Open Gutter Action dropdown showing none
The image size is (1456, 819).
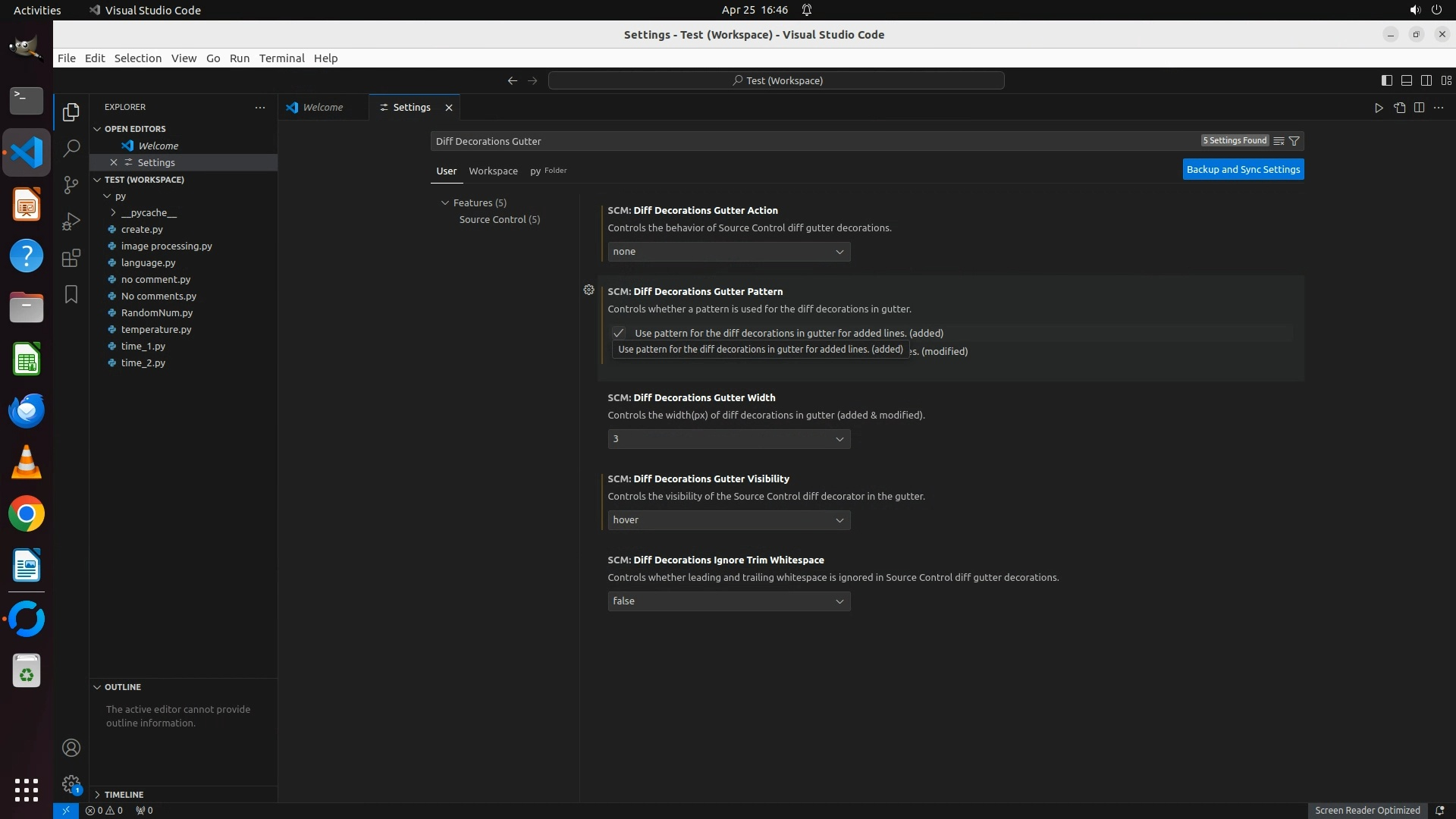[728, 252]
